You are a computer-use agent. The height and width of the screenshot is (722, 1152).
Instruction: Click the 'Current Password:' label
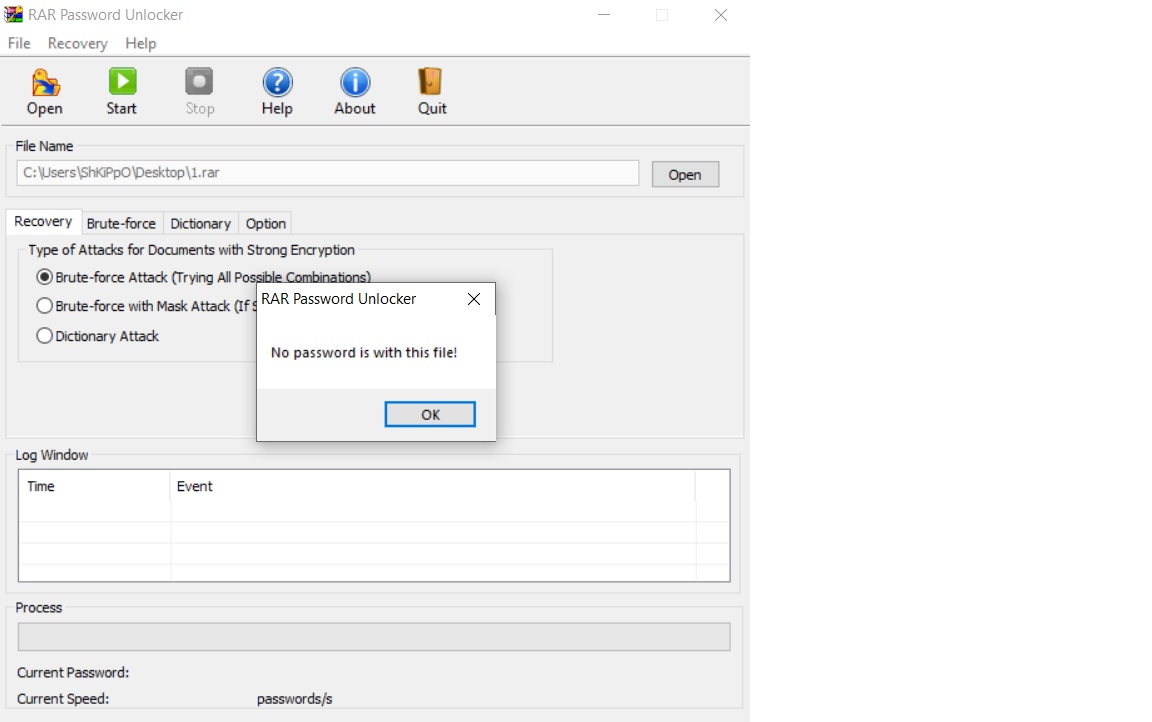click(x=73, y=673)
